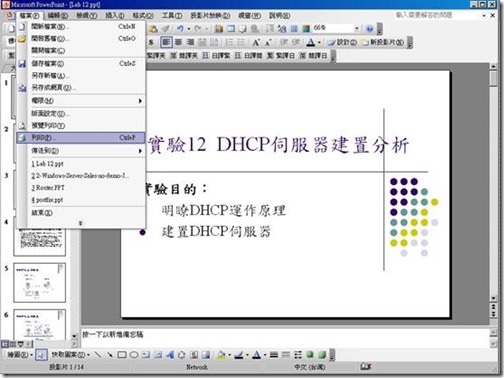The image size is (504, 378).
Task: Open the 投影片放映 (Slide Show) menu
Action: point(210,15)
